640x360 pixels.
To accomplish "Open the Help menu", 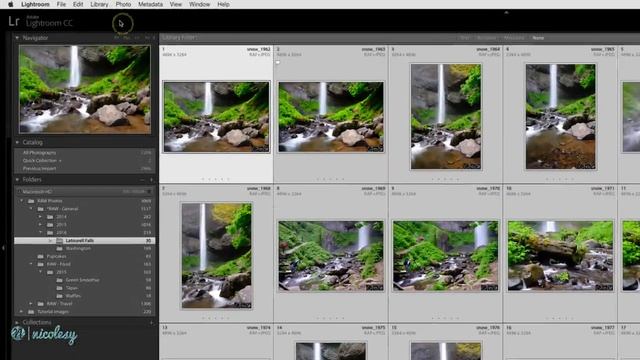I will 223,4.
